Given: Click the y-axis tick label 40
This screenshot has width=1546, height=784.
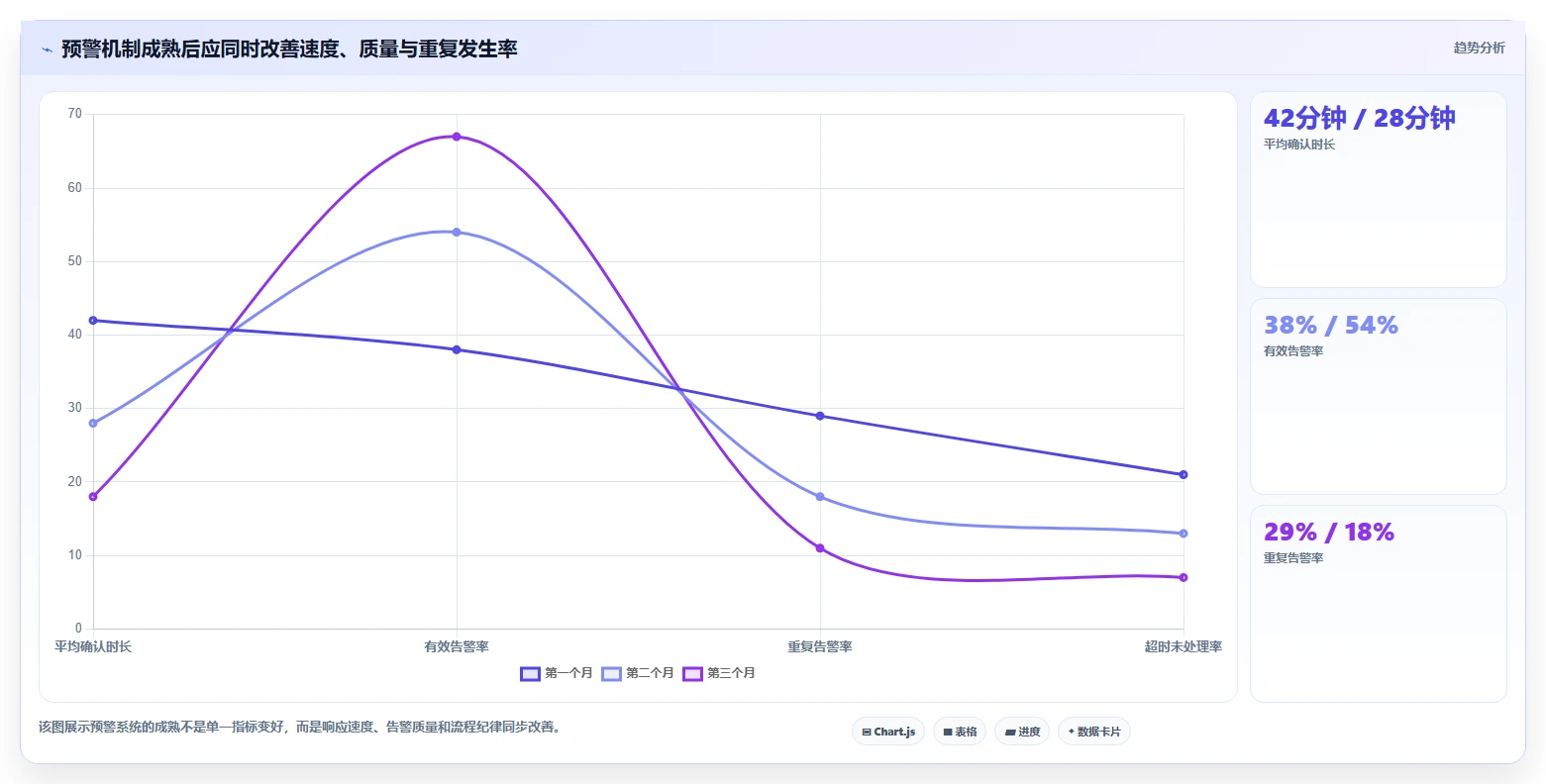Looking at the screenshot, I should [75, 335].
